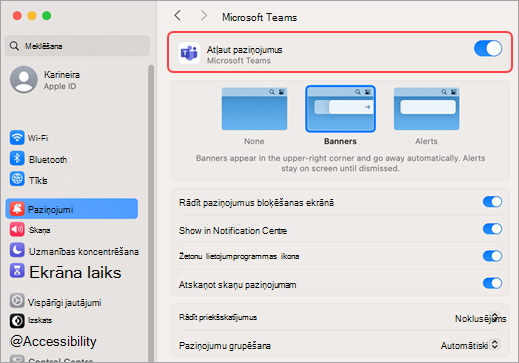Go forward with the right chevron
Screen dimensions: 519x363
(x=204, y=15)
